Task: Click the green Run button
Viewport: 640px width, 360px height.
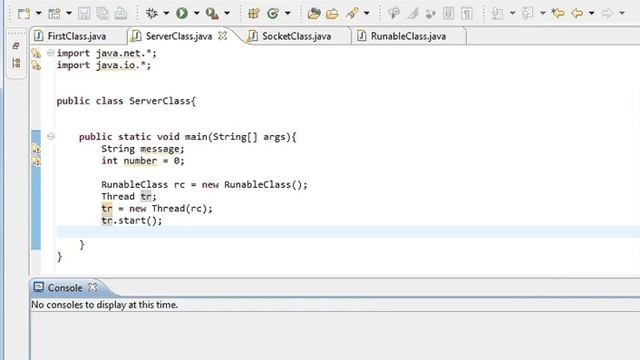Action: pos(182,13)
